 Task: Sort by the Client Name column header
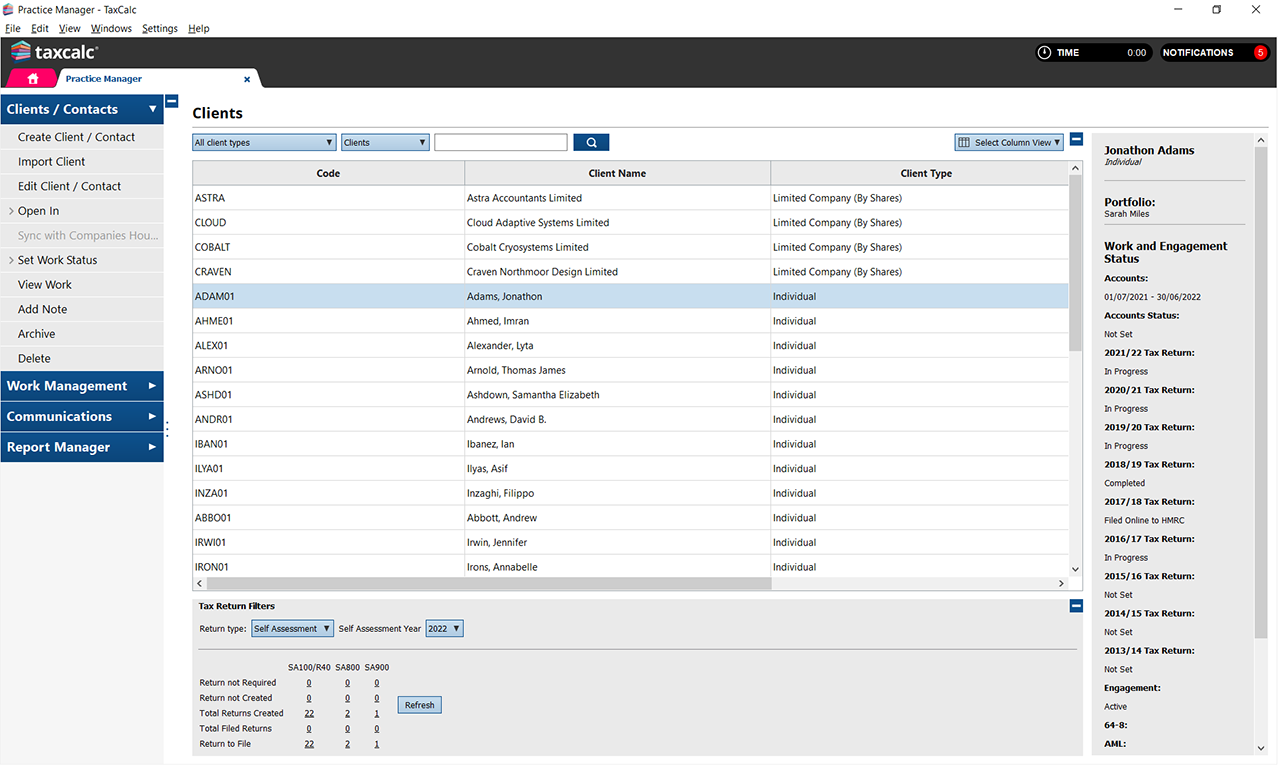coord(617,173)
